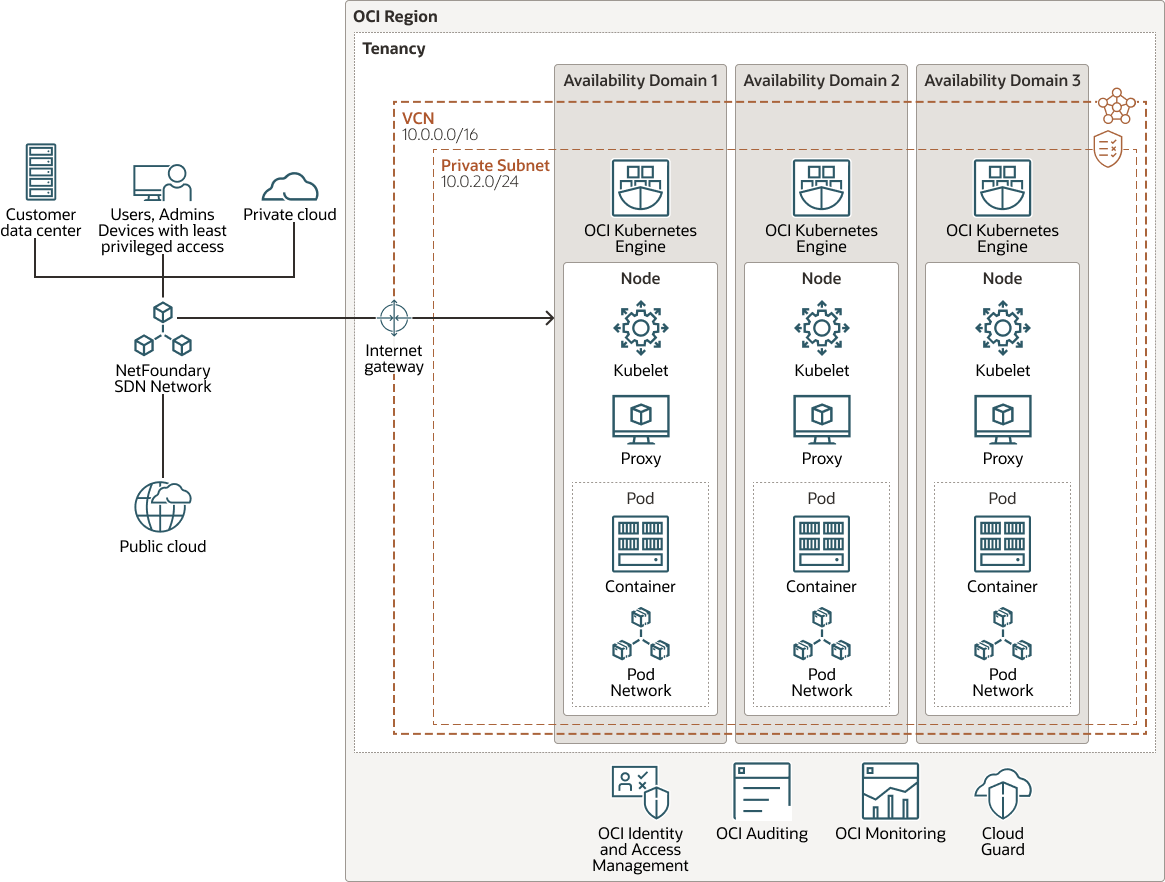Screen dimensions: 1165x882
Task: Select the Kubelet gear icon in Availability Domain 2
Action: tap(821, 328)
